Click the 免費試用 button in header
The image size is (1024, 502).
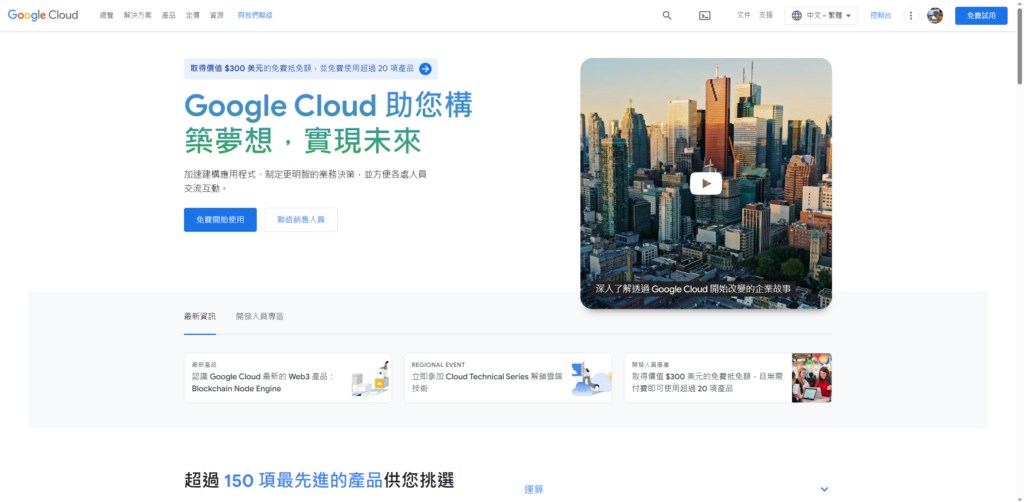[x=981, y=16]
